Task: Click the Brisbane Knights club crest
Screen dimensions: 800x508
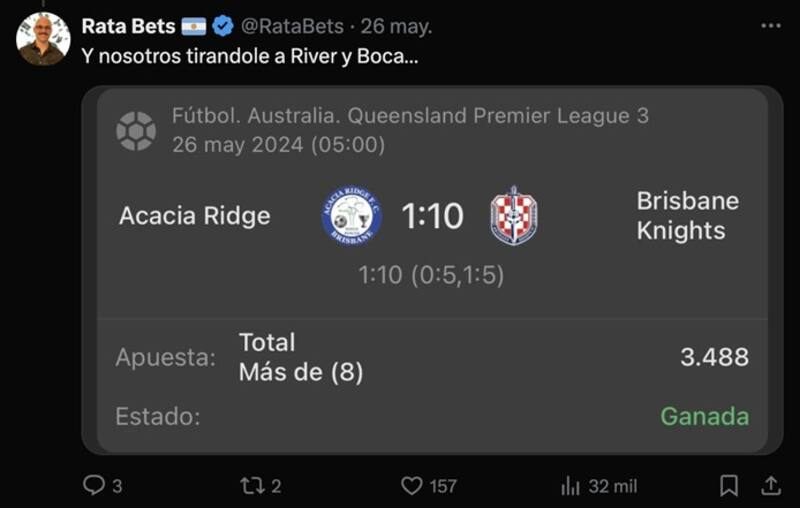Action: click(514, 215)
